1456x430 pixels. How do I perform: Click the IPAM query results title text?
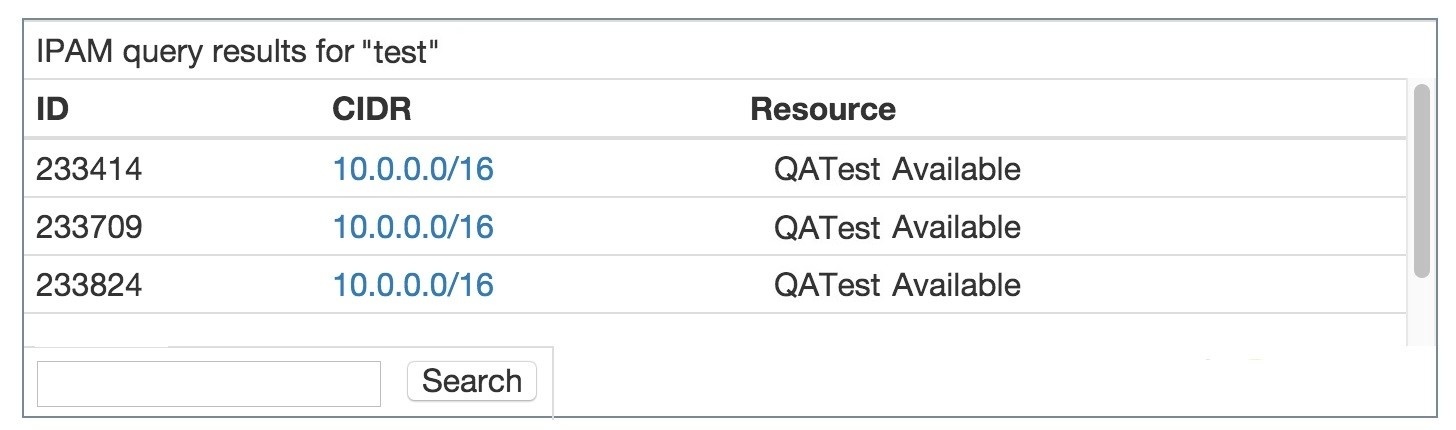pos(238,52)
